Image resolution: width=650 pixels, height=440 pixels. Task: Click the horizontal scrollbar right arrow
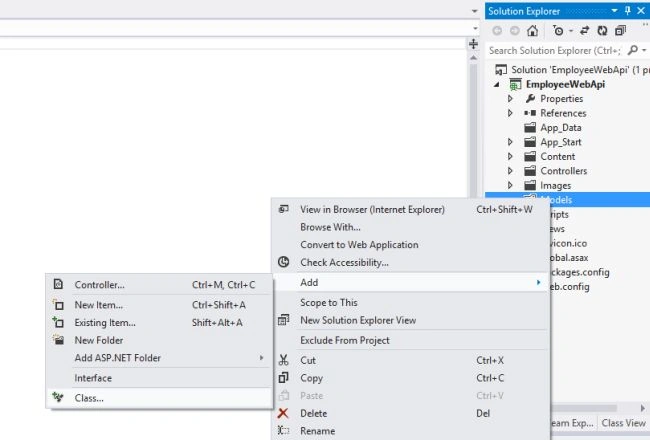click(x=643, y=408)
